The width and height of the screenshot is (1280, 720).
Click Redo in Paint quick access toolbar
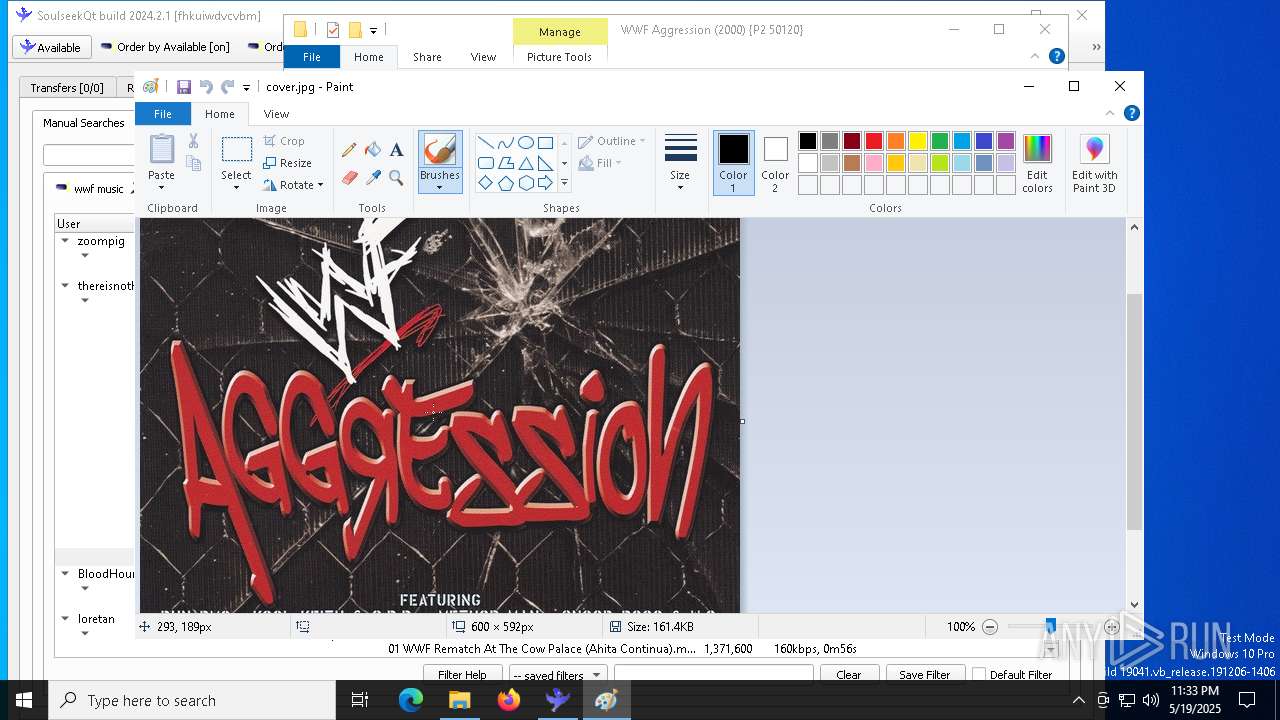[228, 87]
